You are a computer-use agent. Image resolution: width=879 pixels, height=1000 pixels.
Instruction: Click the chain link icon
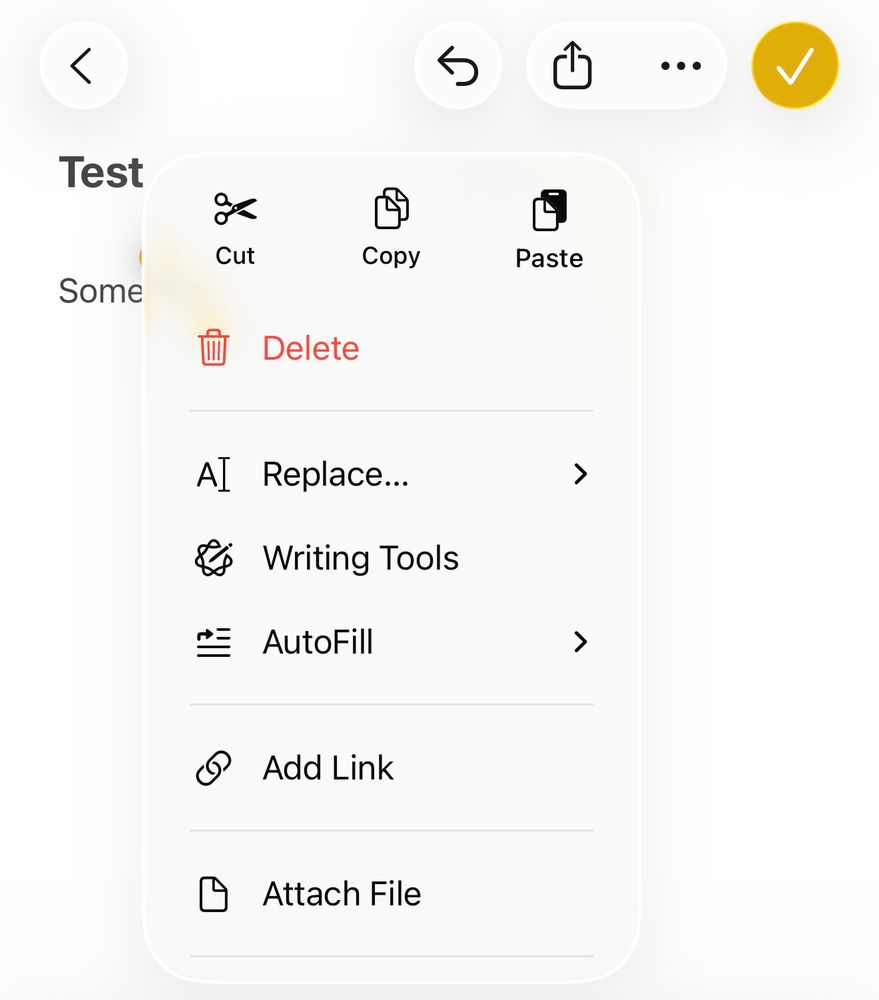(x=213, y=768)
